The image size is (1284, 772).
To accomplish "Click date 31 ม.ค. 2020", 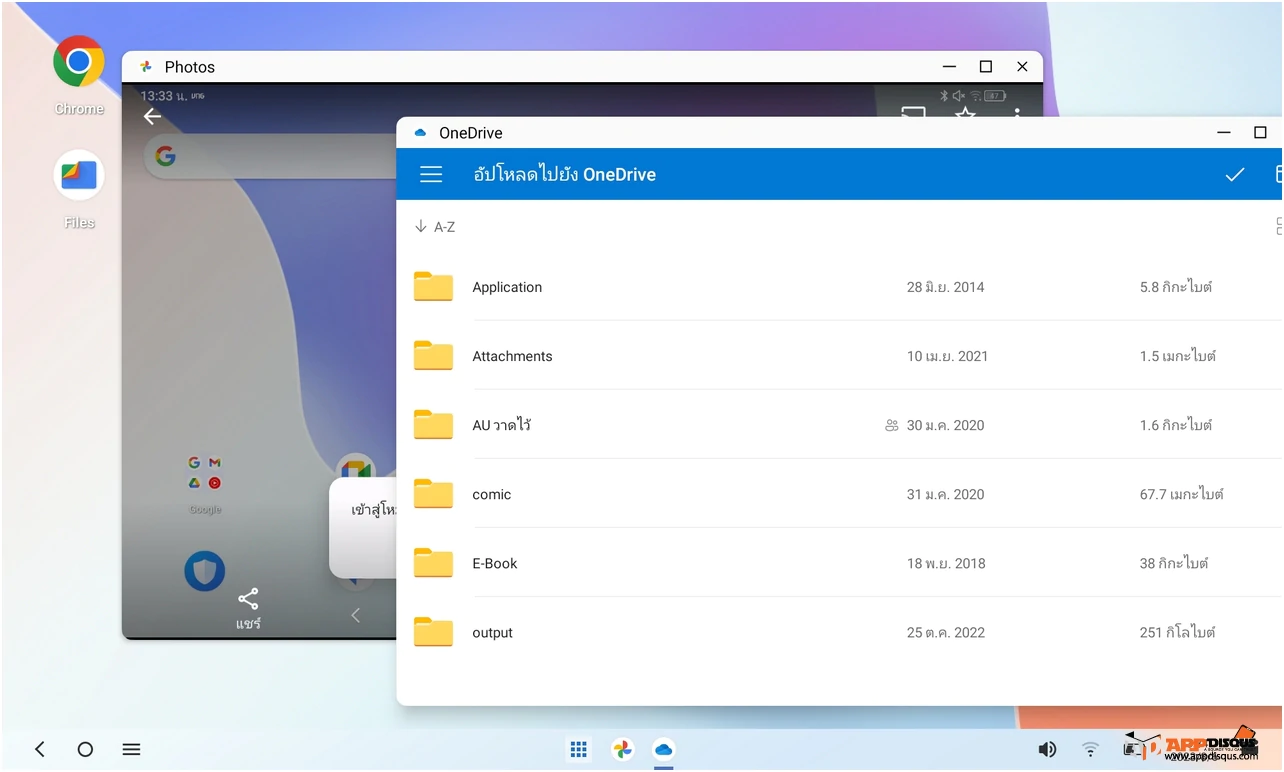I will coord(946,494).
